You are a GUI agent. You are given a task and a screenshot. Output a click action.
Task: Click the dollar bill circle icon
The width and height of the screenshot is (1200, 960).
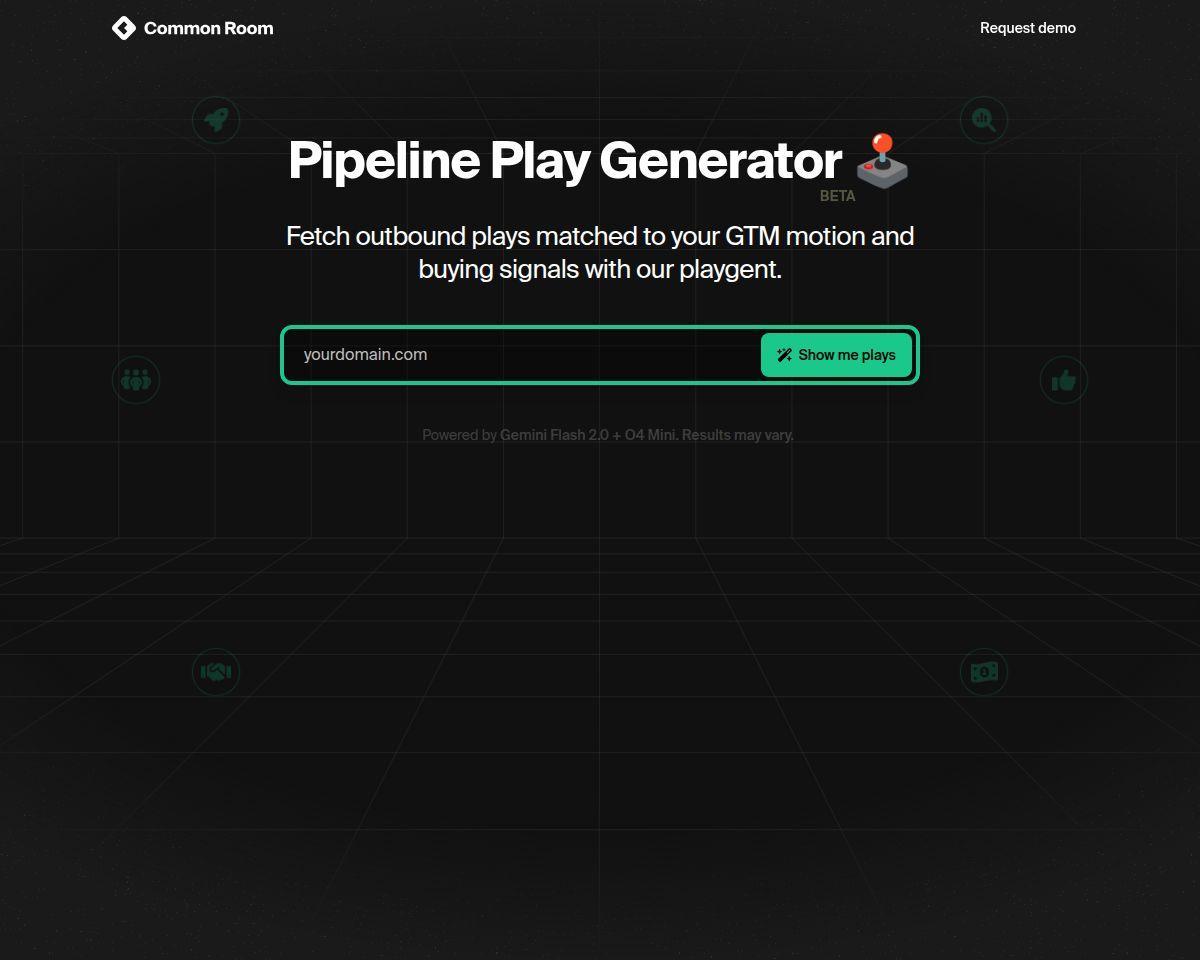(984, 672)
